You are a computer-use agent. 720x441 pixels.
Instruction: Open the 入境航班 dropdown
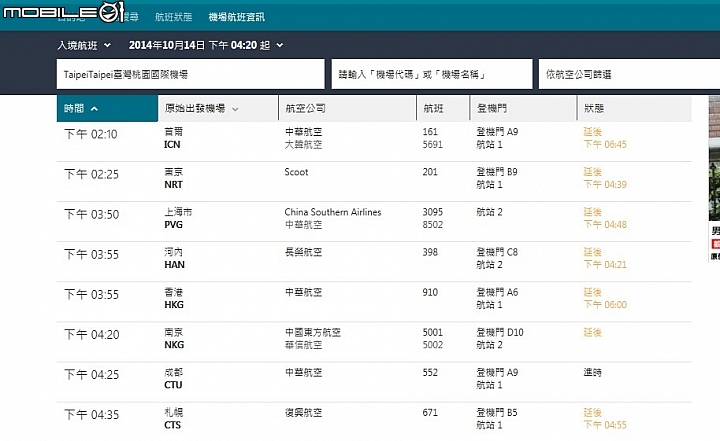point(84,45)
